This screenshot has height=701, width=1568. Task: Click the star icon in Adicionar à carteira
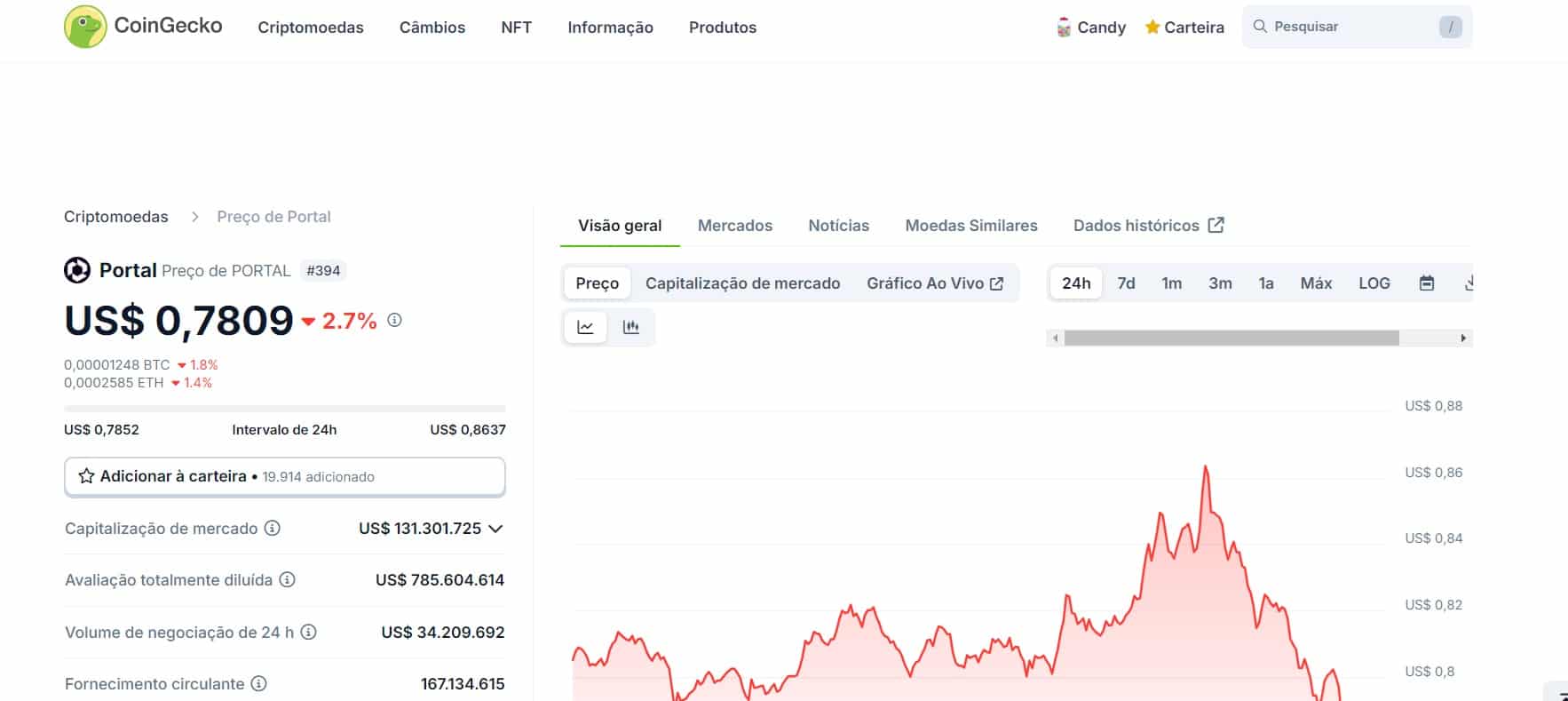pyautogui.click(x=86, y=476)
